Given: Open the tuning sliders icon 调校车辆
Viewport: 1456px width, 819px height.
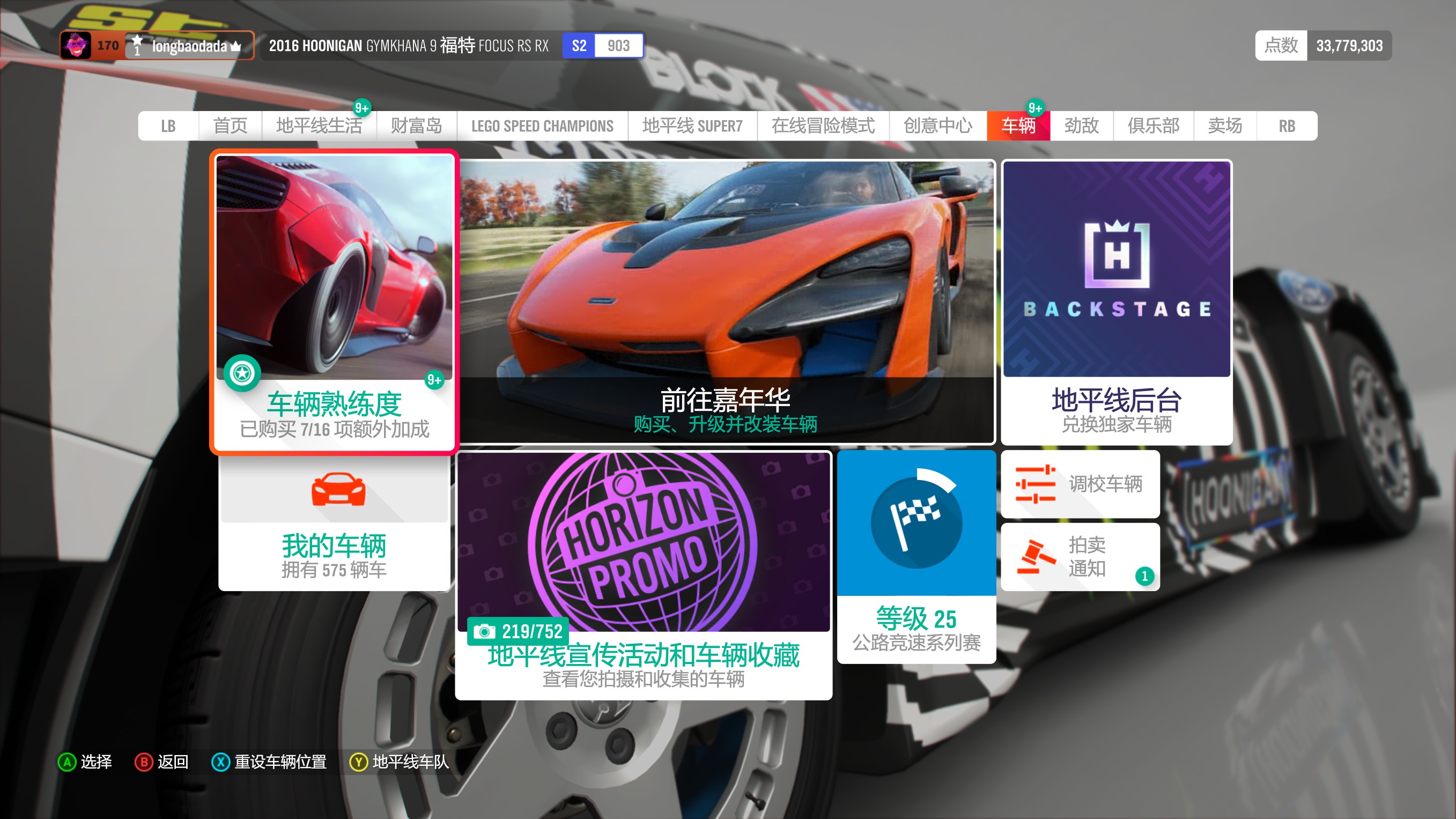Looking at the screenshot, I should [1035, 484].
